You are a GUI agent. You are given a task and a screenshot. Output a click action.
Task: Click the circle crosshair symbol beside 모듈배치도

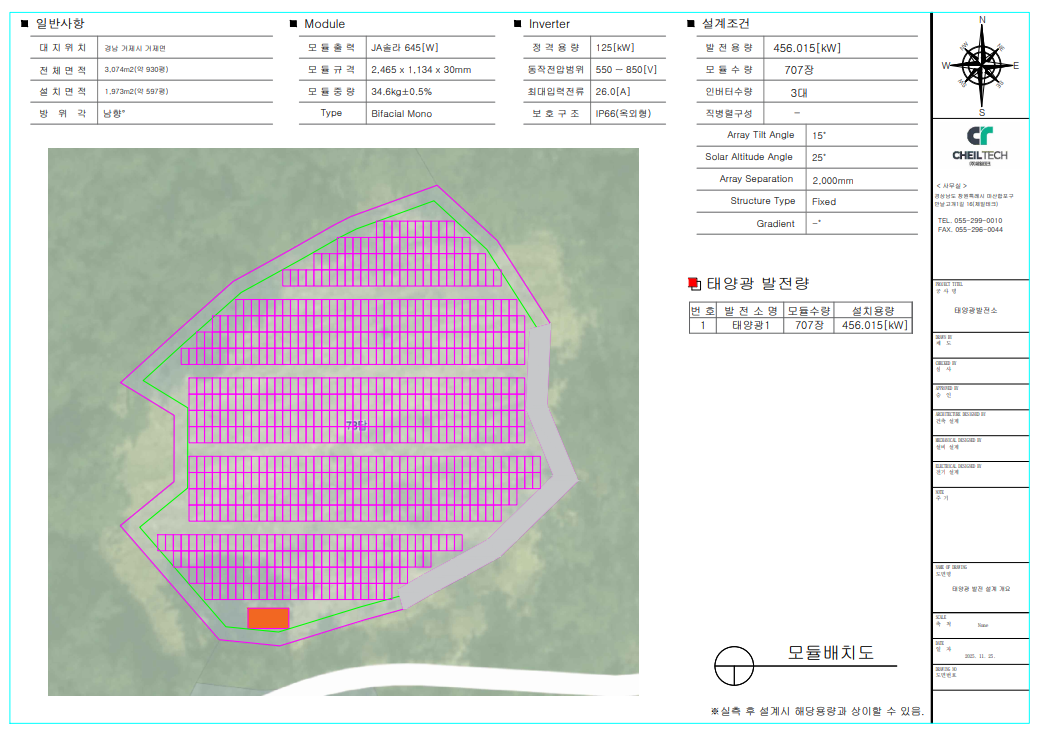(735, 662)
